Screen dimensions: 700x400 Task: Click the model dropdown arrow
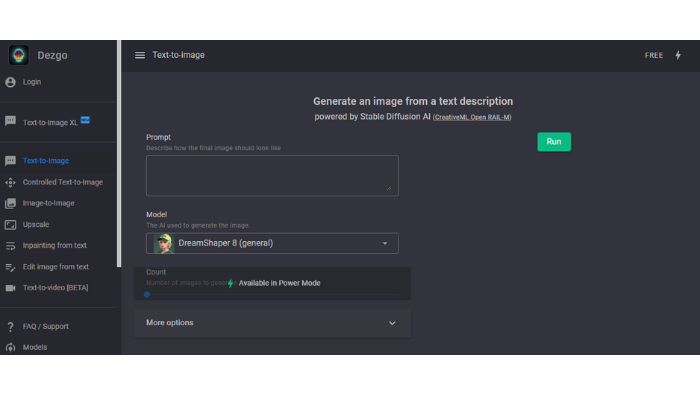tap(385, 243)
